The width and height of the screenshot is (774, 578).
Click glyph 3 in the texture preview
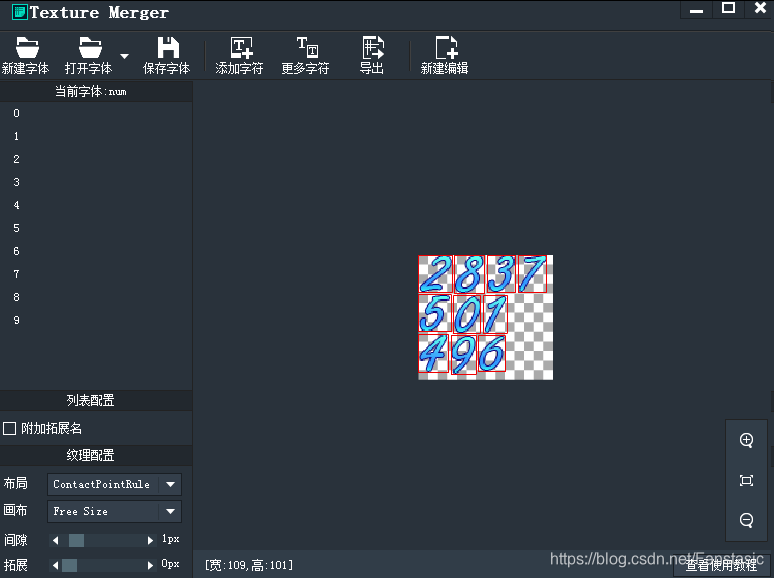[502, 274]
